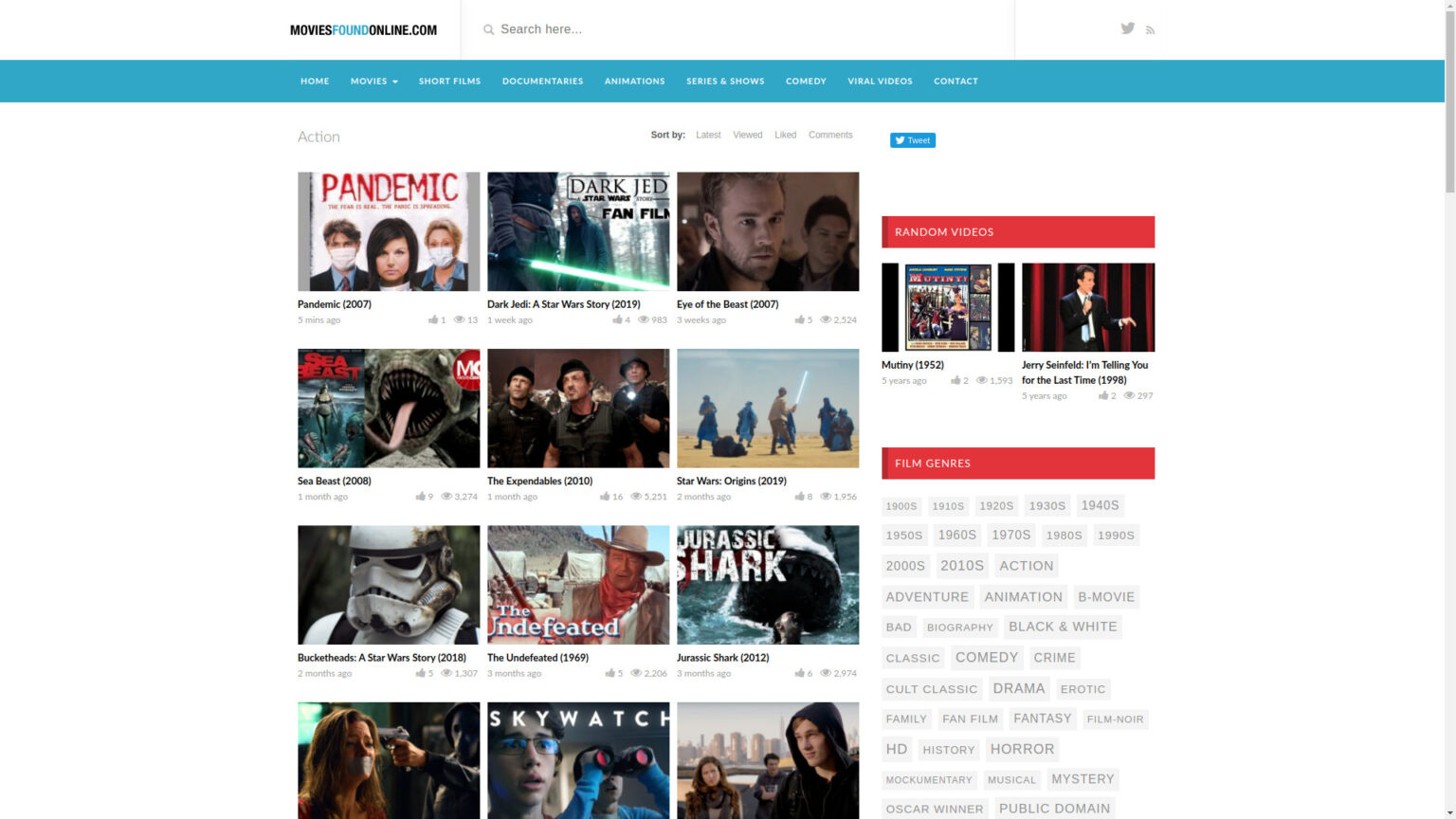Open the CONTACT page
Viewport: 1456px width, 819px height.
pyautogui.click(x=955, y=81)
